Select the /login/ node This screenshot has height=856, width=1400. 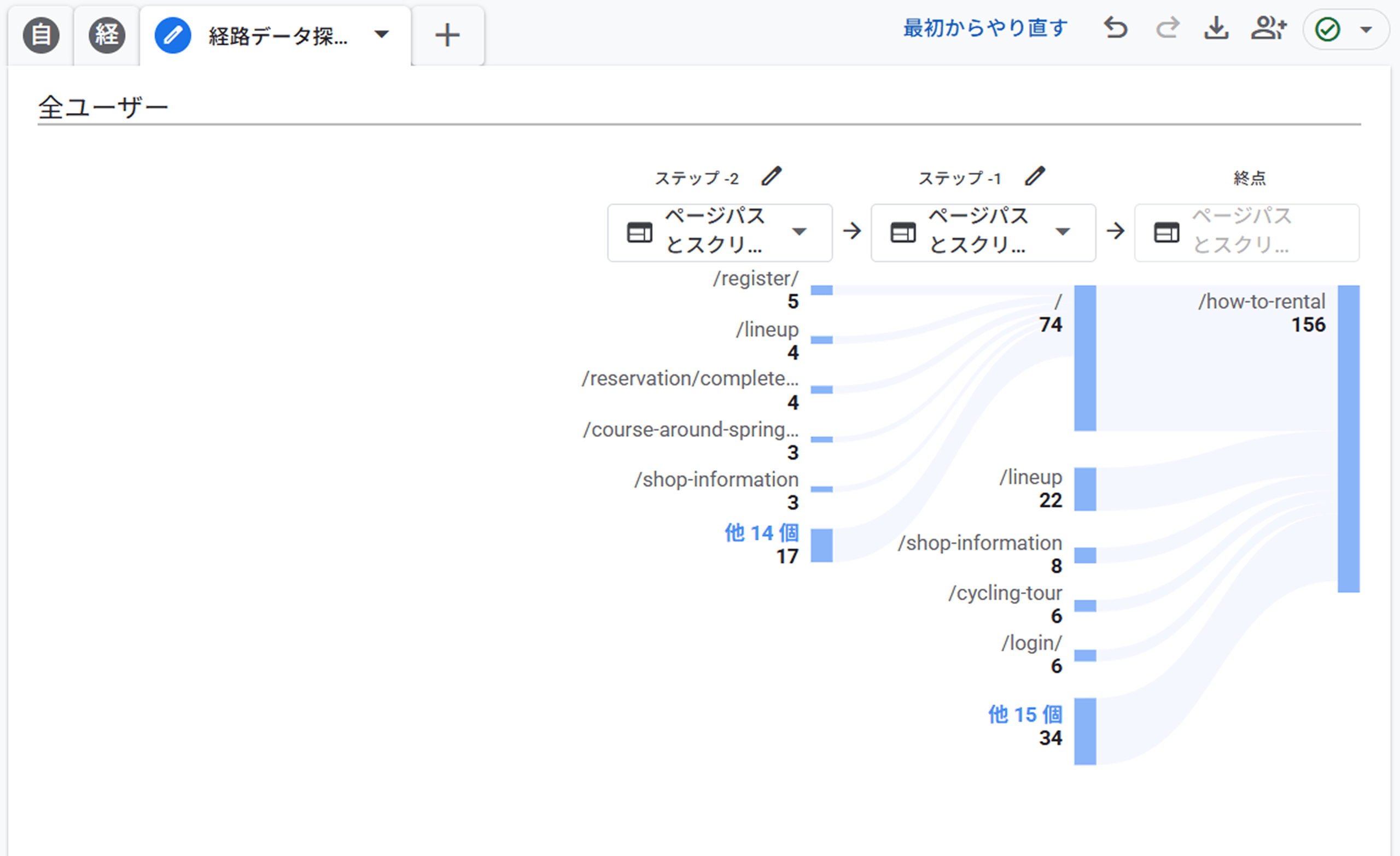pyautogui.click(x=1085, y=655)
